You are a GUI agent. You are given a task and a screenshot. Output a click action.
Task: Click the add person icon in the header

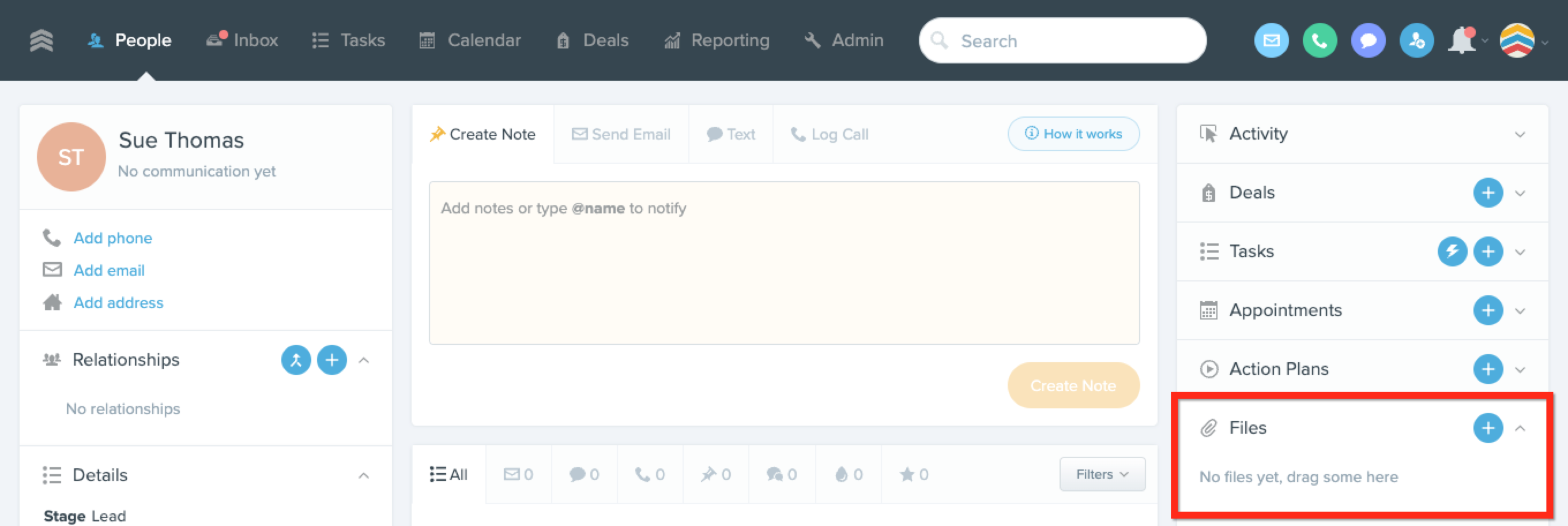coord(1416,41)
